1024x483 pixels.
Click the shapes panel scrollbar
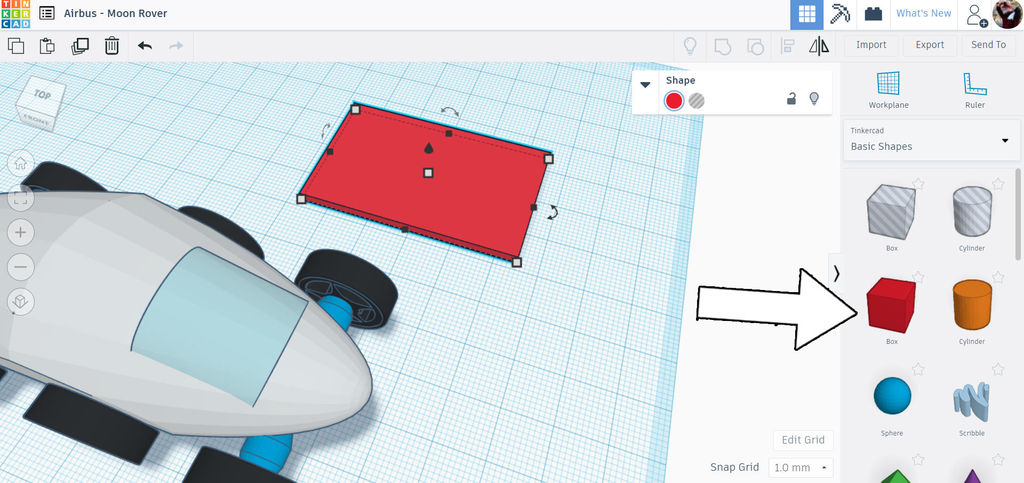(x=1019, y=217)
